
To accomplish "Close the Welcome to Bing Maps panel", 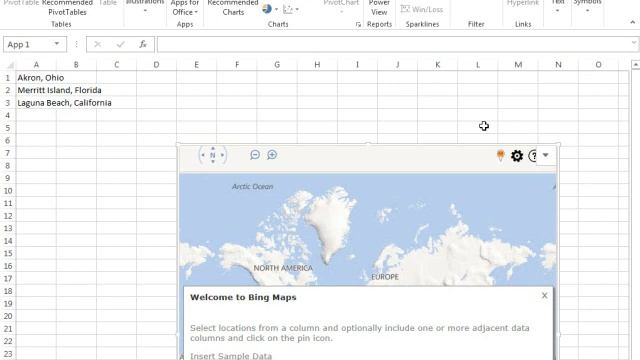I will point(544,296).
